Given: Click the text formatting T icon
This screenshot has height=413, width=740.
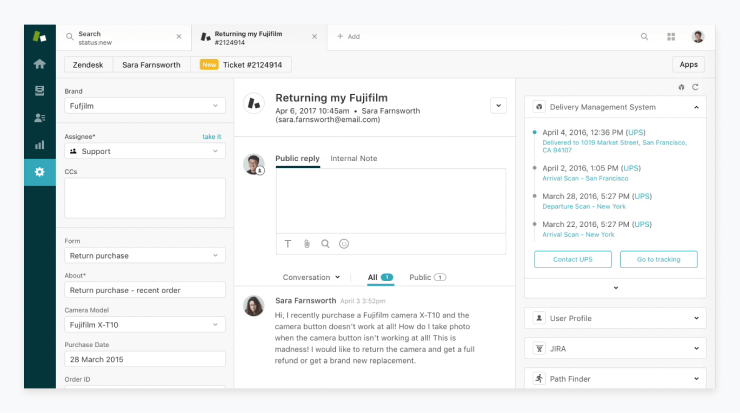Looking at the screenshot, I should pos(288,243).
